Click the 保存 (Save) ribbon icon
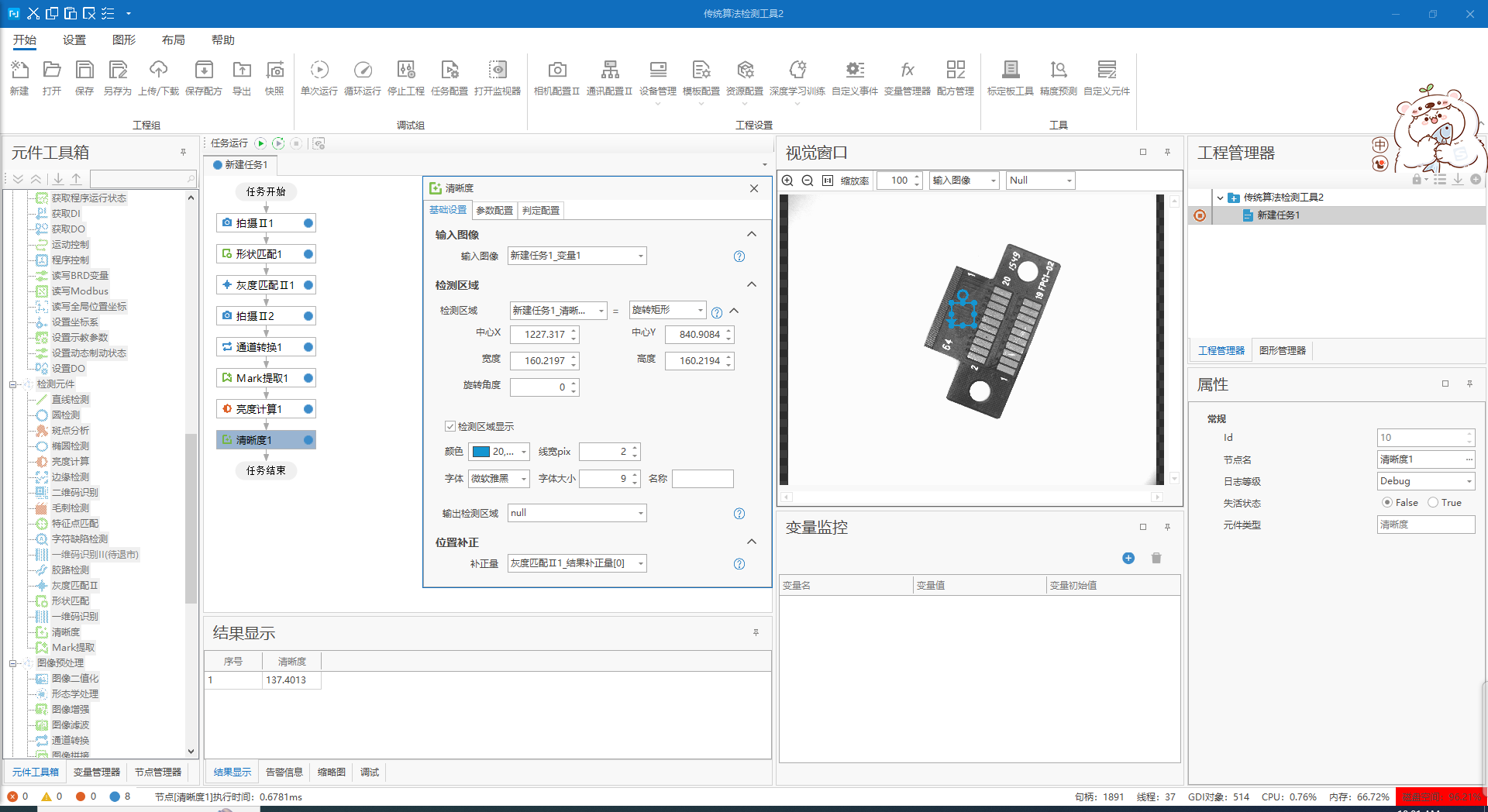1488x812 pixels. [84, 71]
